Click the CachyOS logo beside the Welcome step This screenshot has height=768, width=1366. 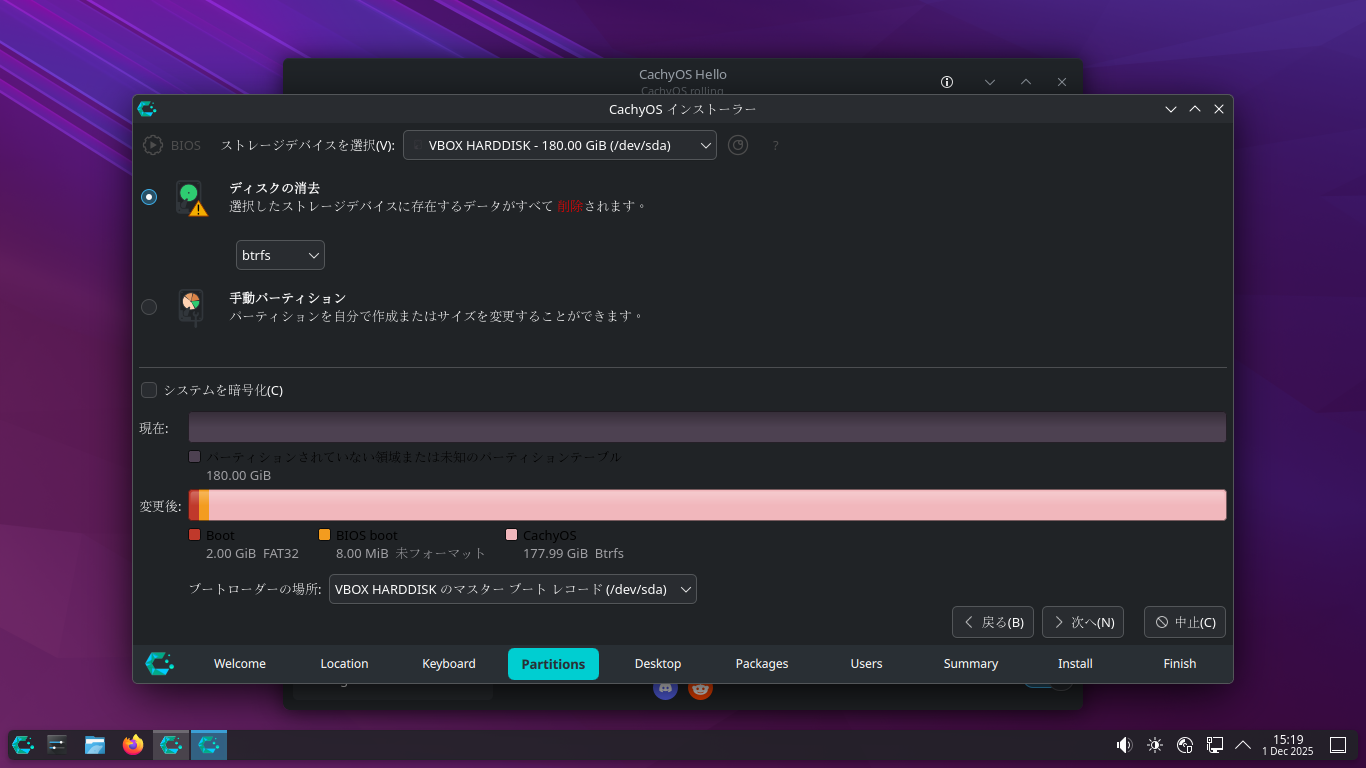[x=159, y=664]
